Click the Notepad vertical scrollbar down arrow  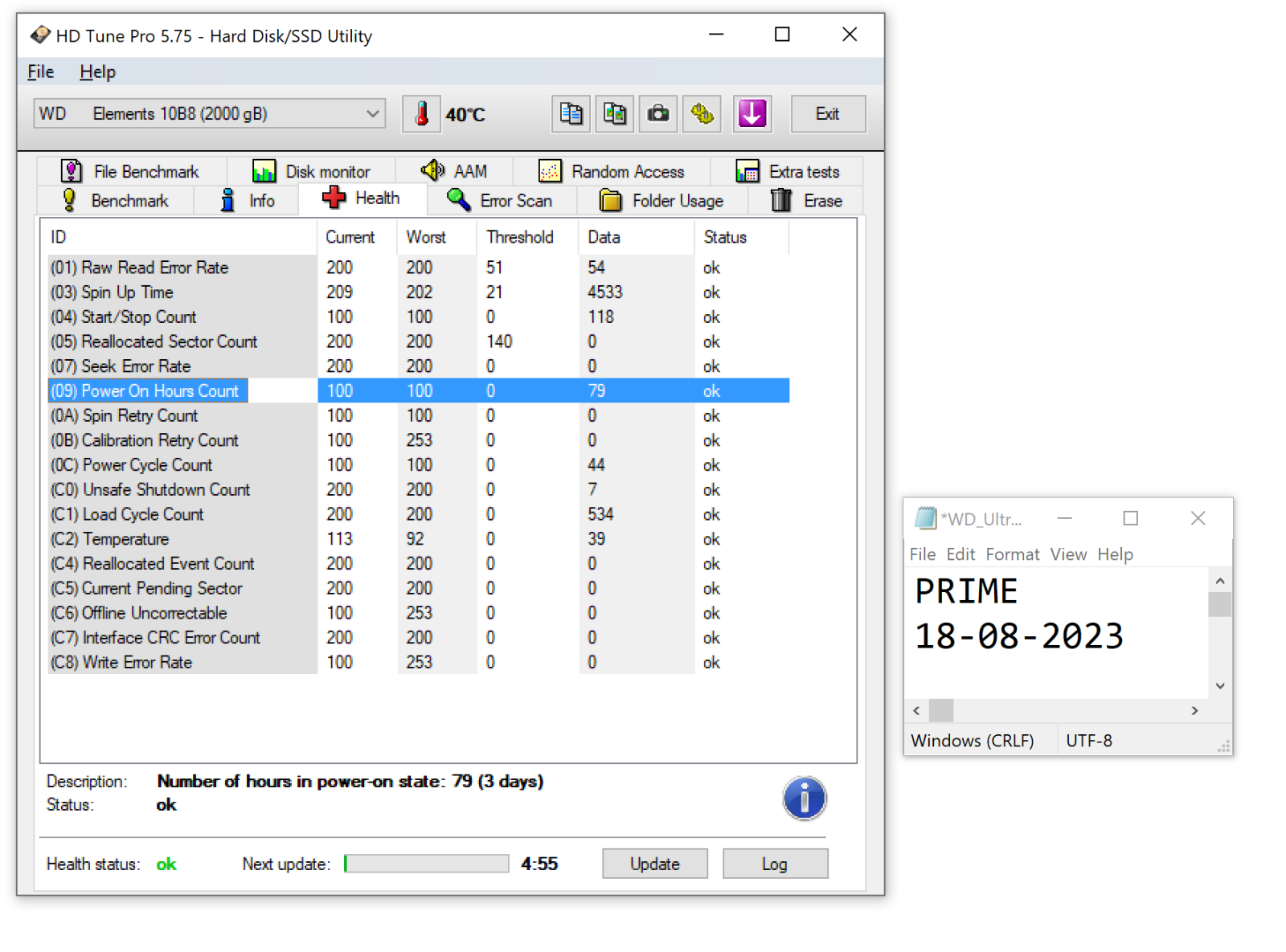(1220, 686)
